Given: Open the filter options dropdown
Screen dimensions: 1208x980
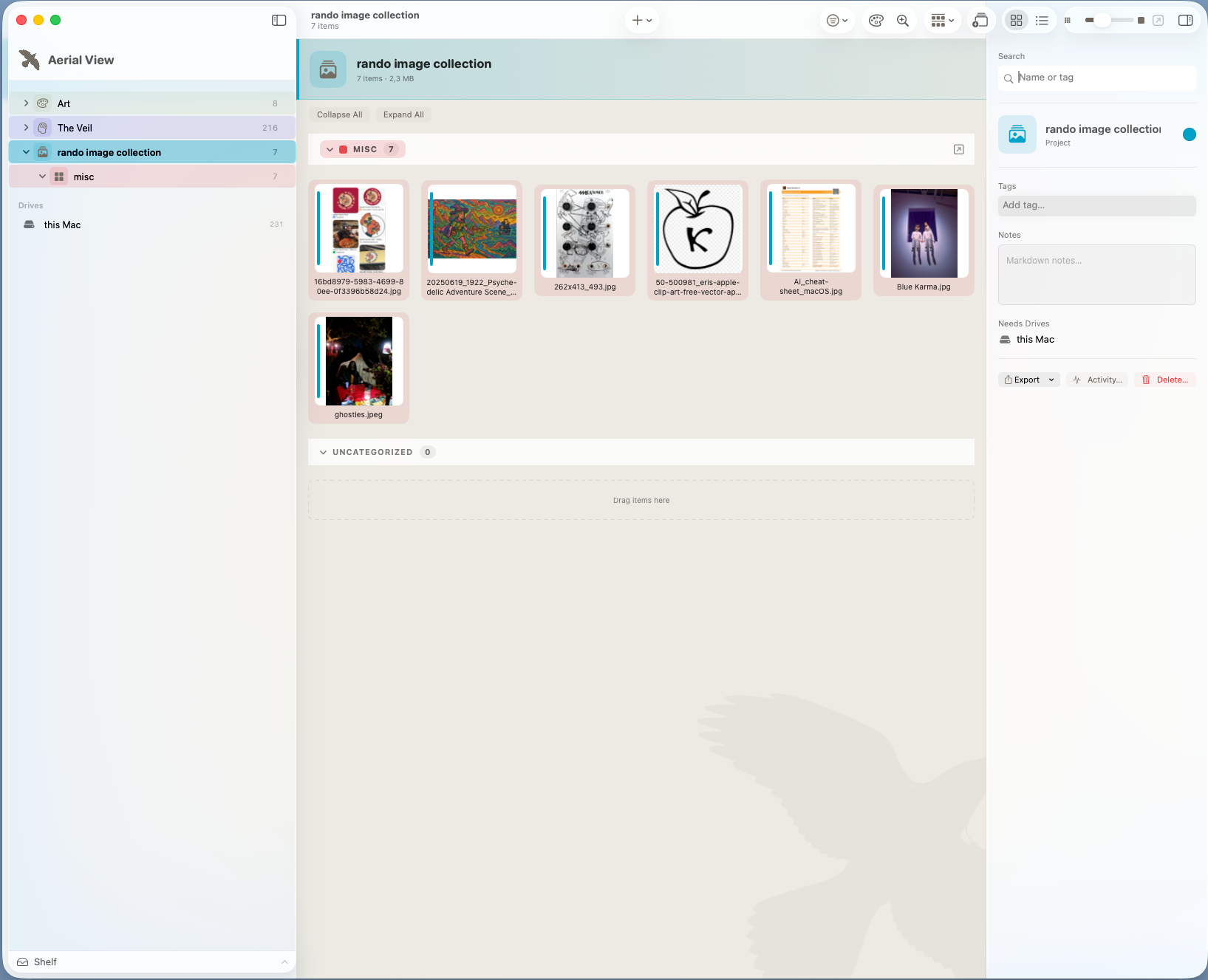Looking at the screenshot, I should [837, 21].
